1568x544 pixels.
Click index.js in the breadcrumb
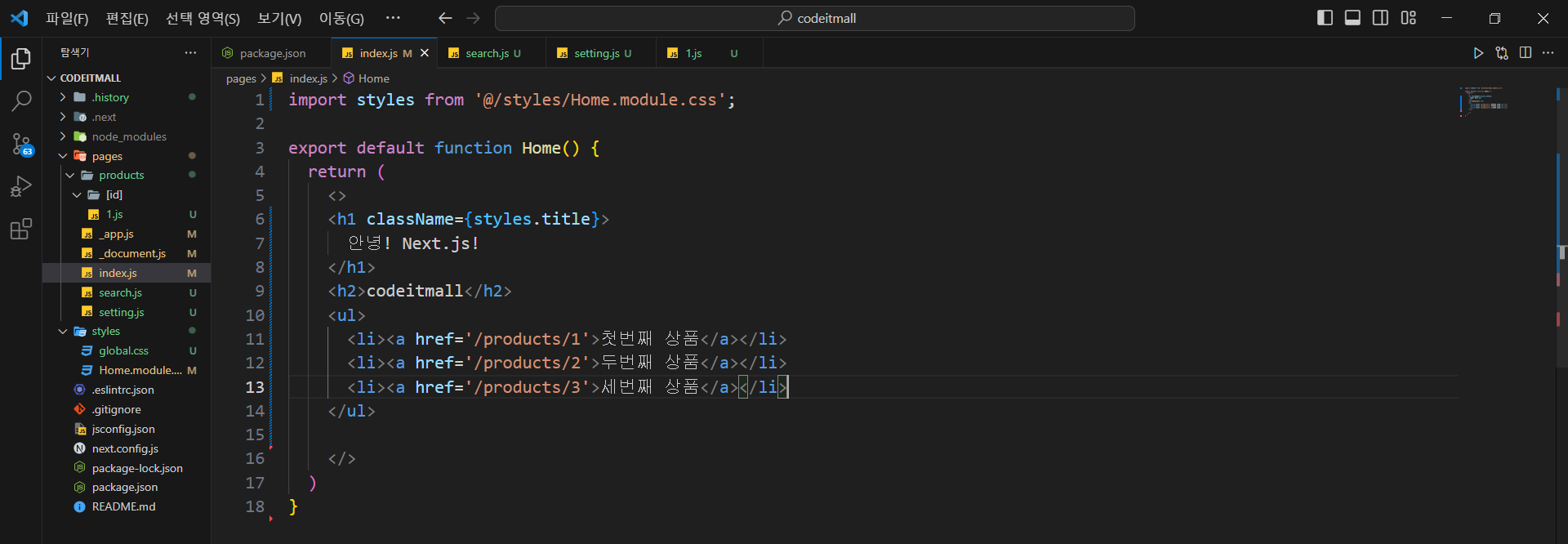pos(308,78)
